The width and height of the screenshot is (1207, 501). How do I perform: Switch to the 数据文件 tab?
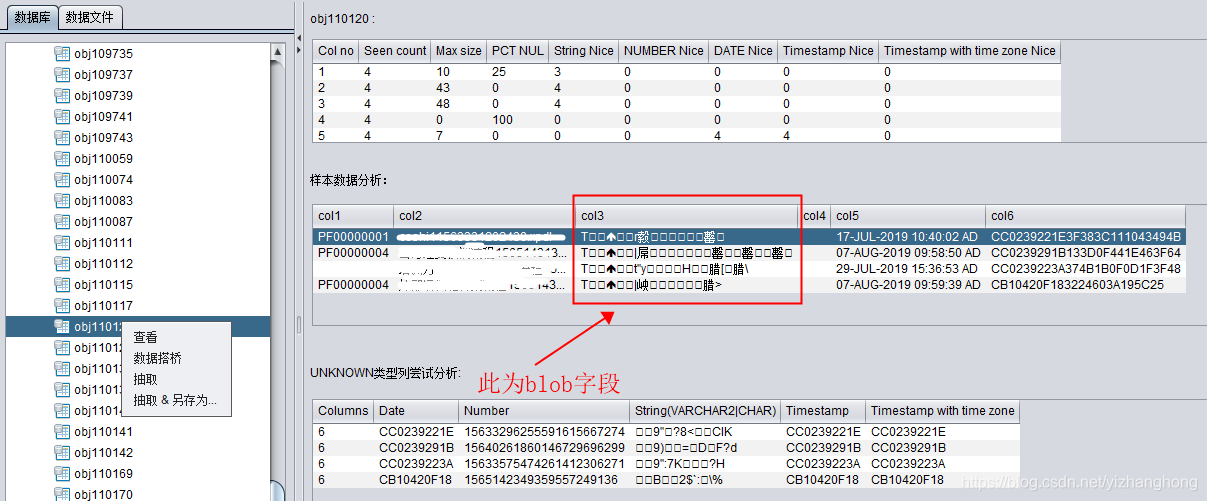91,17
